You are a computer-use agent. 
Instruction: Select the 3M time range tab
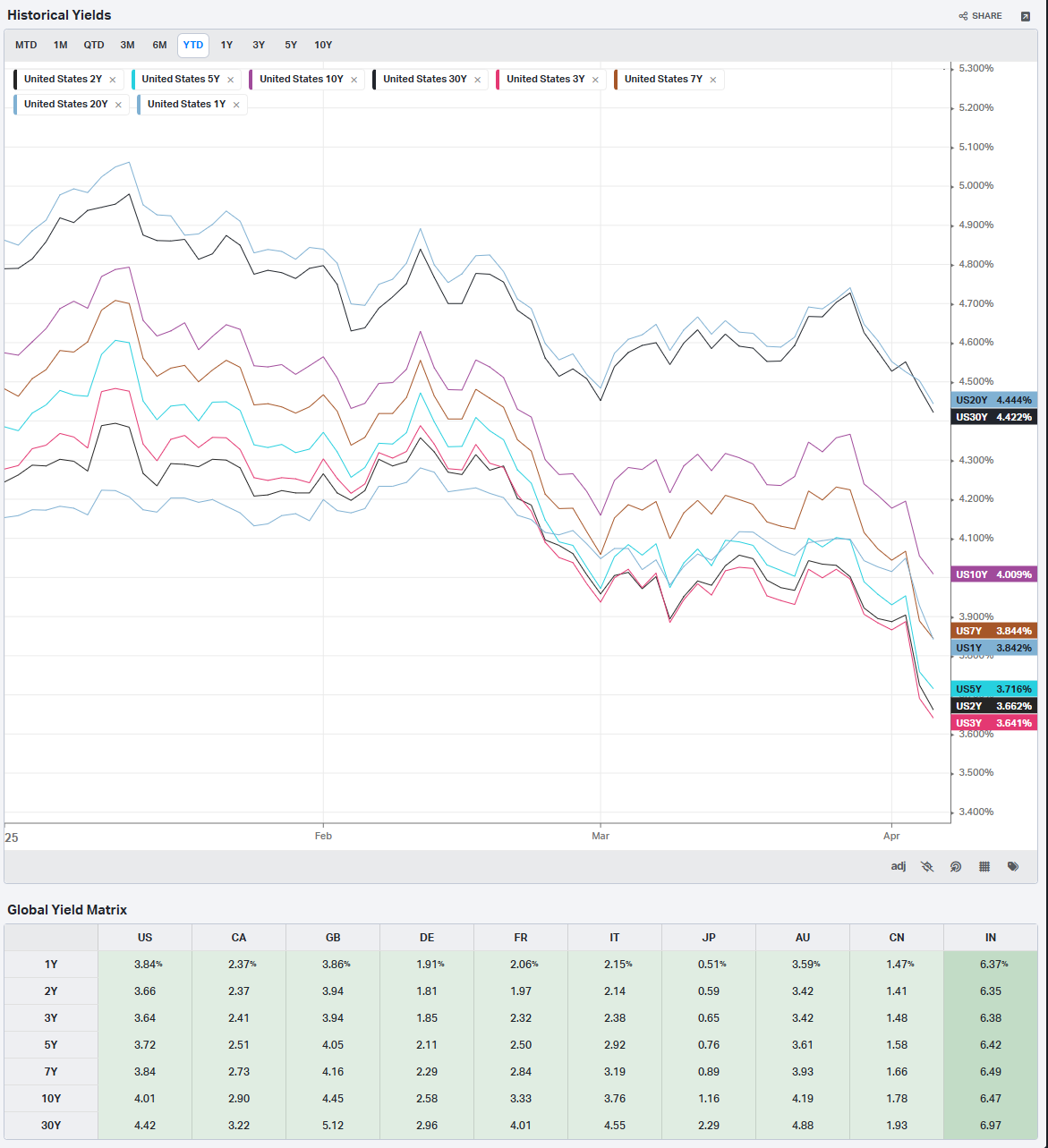coord(127,45)
